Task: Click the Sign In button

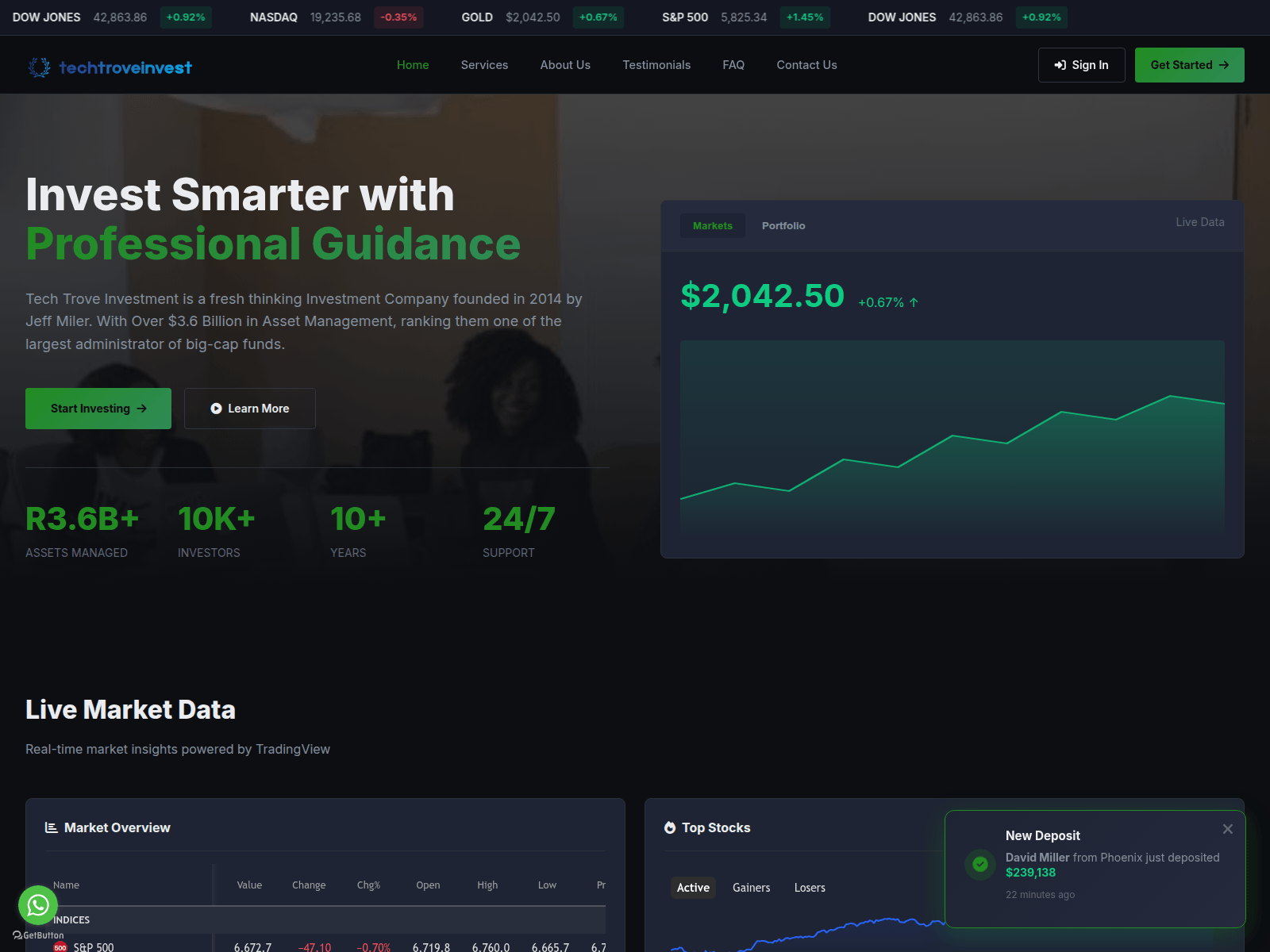Action: click(x=1081, y=65)
